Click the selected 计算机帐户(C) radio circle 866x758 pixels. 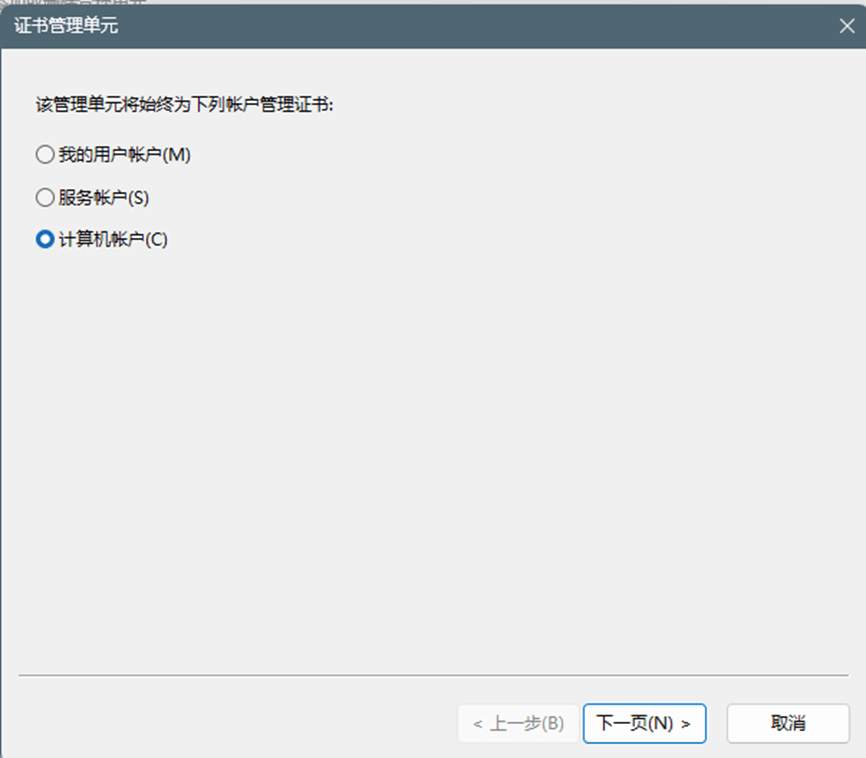point(45,239)
